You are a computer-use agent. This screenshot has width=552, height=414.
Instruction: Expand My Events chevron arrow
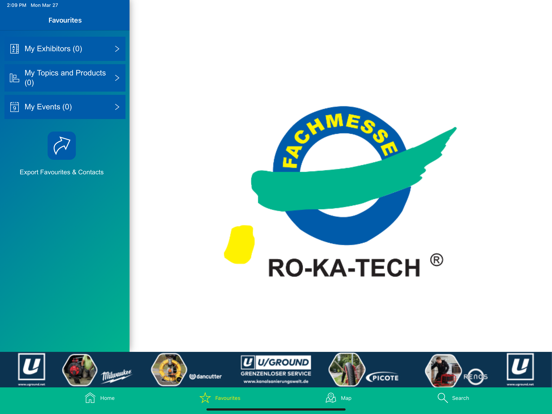(x=117, y=107)
